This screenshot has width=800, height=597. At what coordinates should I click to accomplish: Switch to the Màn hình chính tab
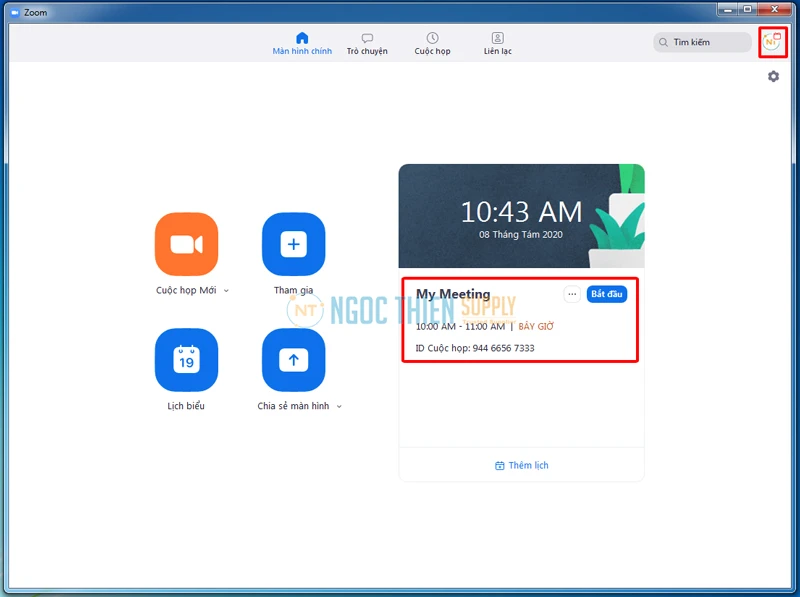click(302, 44)
